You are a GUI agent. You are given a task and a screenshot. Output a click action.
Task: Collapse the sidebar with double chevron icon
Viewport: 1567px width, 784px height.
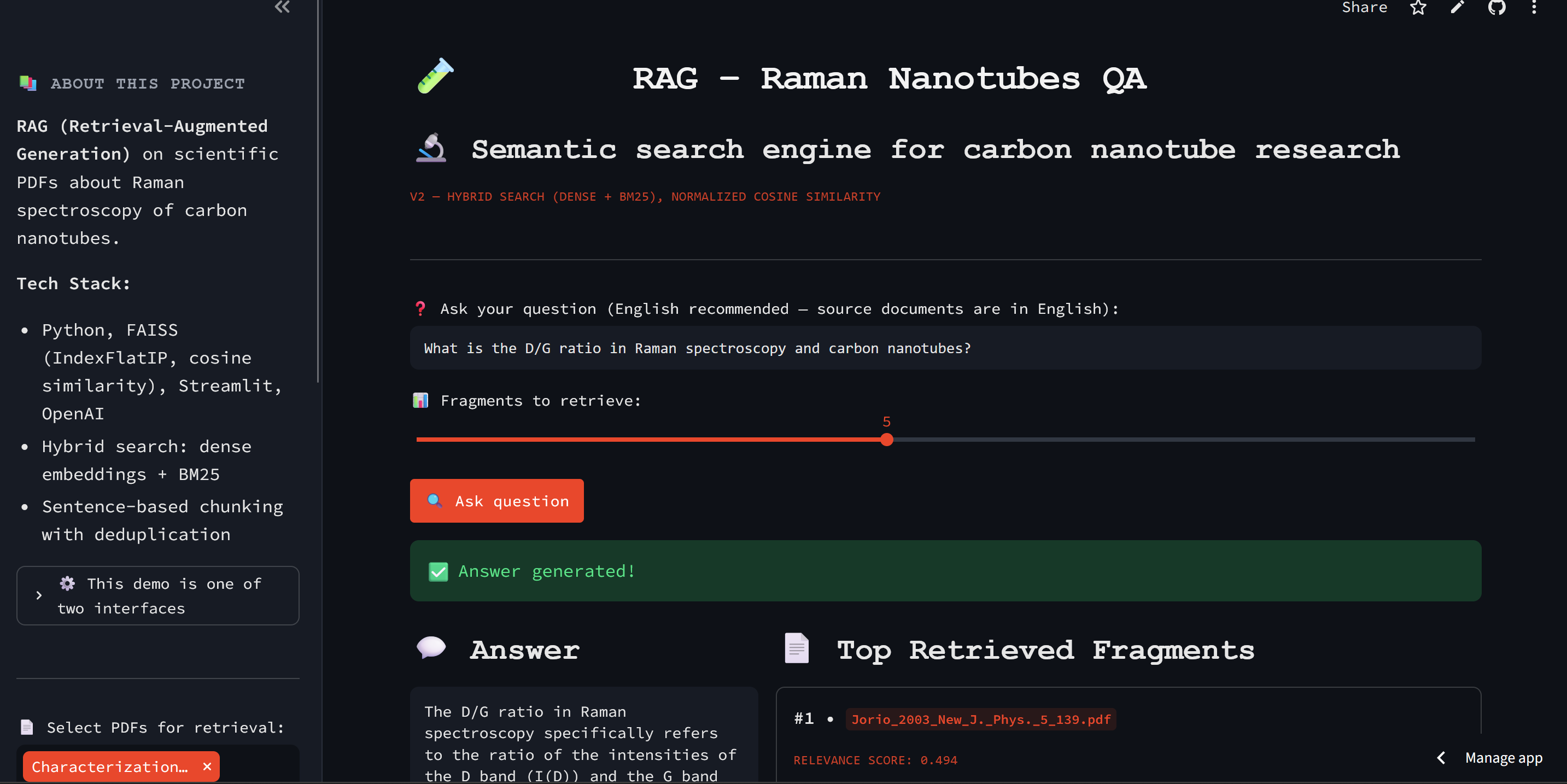click(x=282, y=7)
